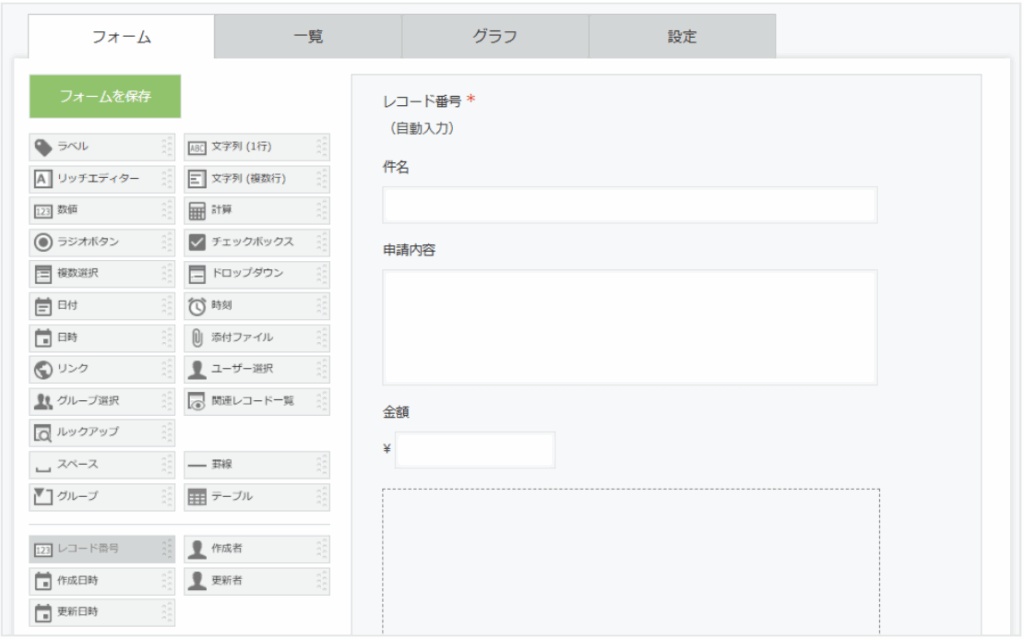
Task: Choose the ドロップダウン field type
Action: [x=255, y=274]
